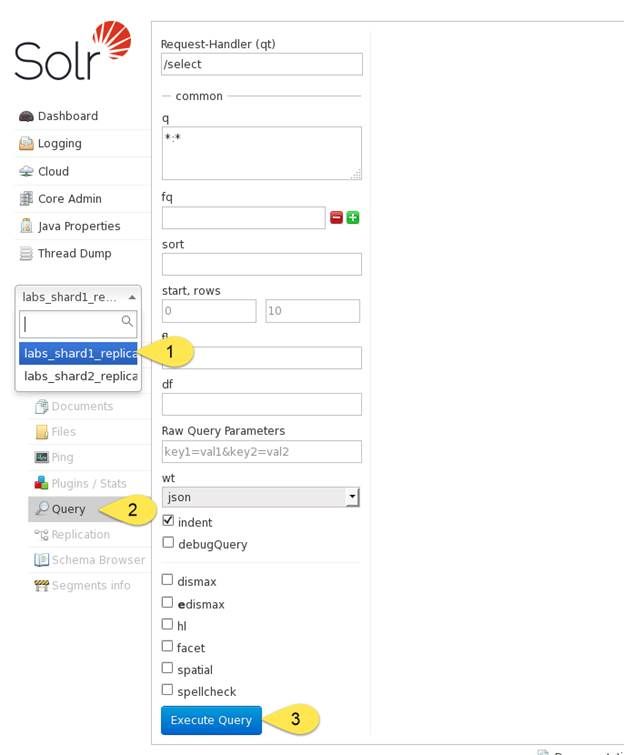
Task: Select the Query menu item
Action: point(68,509)
